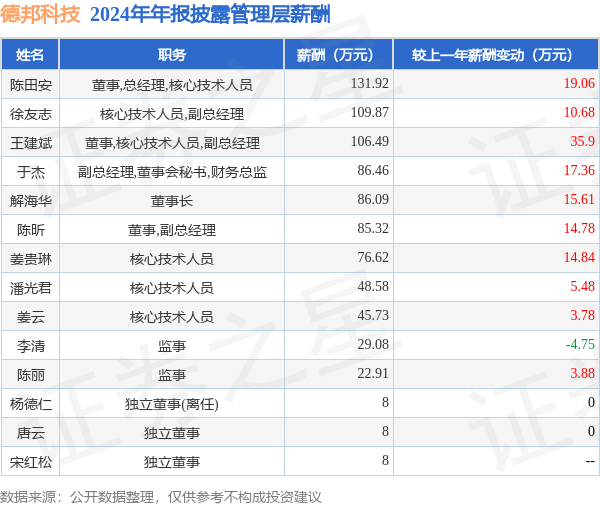The height and width of the screenshot is (506, 600).
Task: Click 独立董事 in 宋红松 row
Action: (x=172, y=462)
